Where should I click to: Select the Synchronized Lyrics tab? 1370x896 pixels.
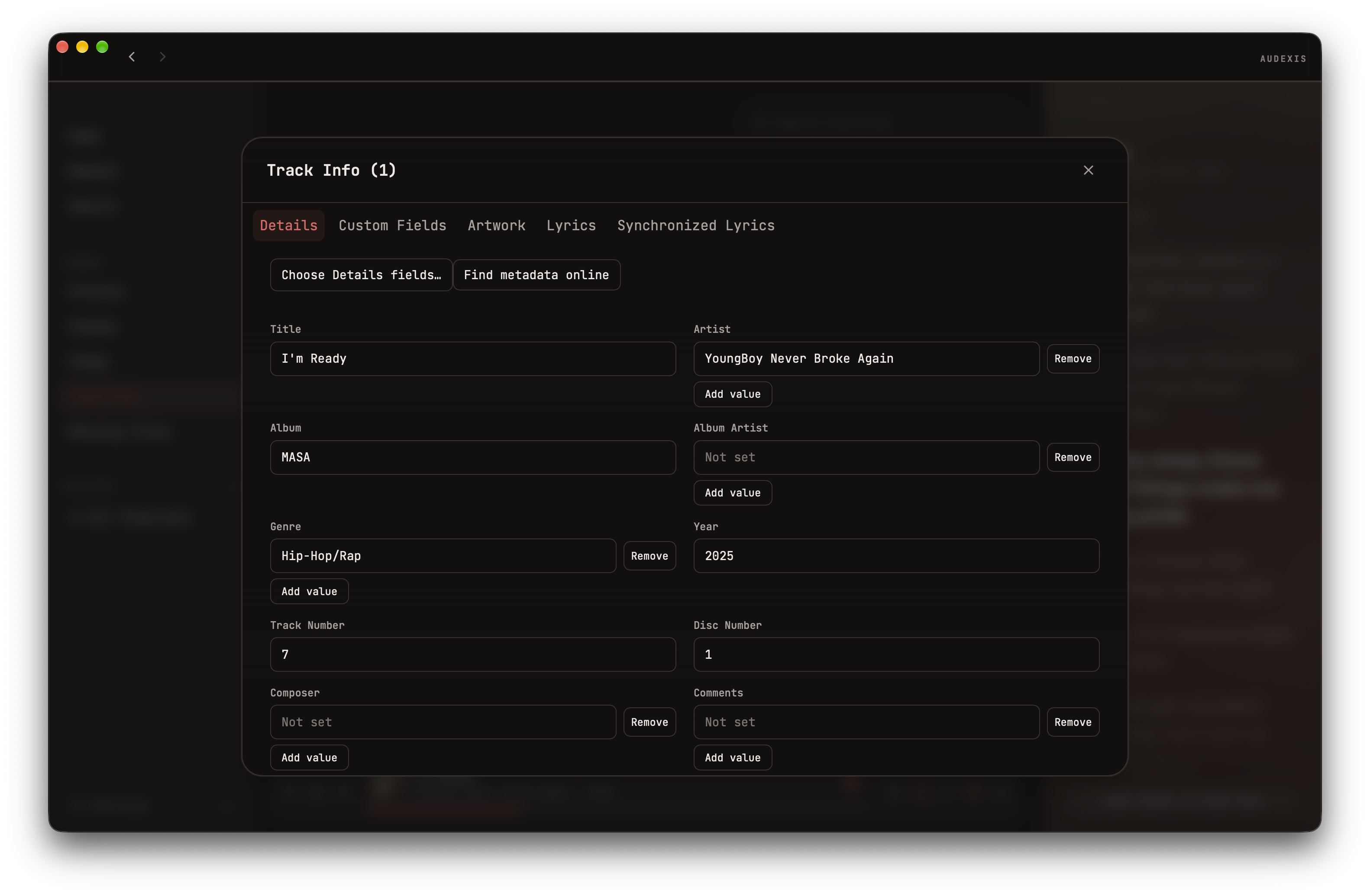[695, 226]
